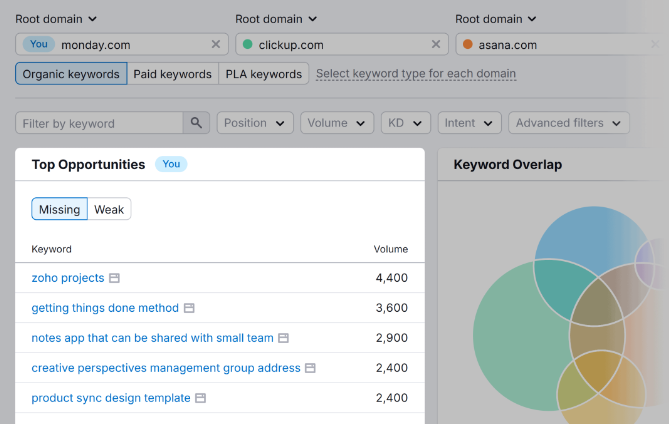Image resolution: width=669 pixels, height=424 pixels.
Task: Click Select keyword type for each domain
Action: tap(416, 74)
